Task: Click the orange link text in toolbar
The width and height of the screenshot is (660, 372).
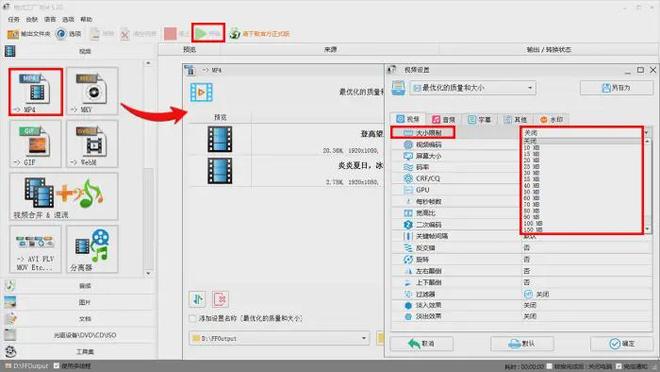Action: pyautogui.click(x=266, y=34)
